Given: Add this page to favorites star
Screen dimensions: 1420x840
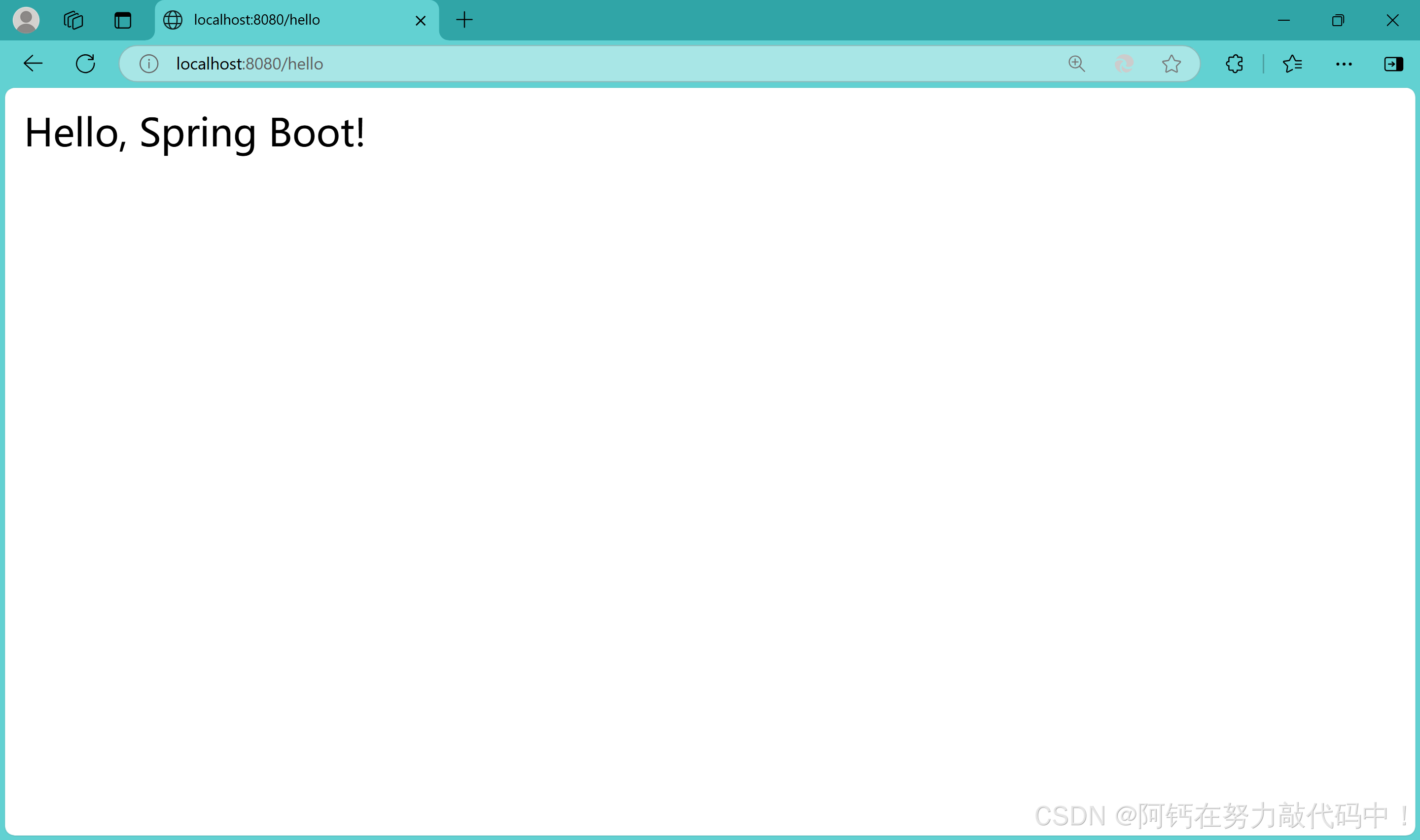Looking at the screenshot, I should [1171, 64].
